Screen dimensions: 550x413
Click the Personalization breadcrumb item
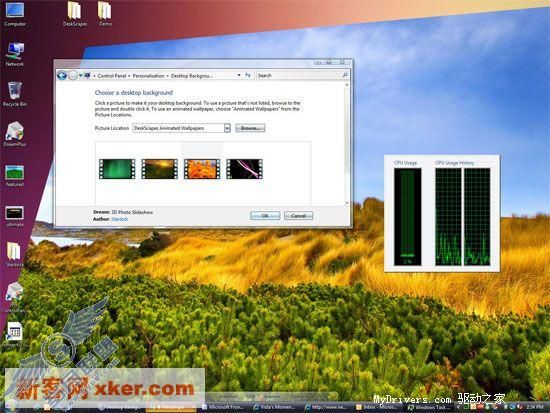tap(148, 76)
